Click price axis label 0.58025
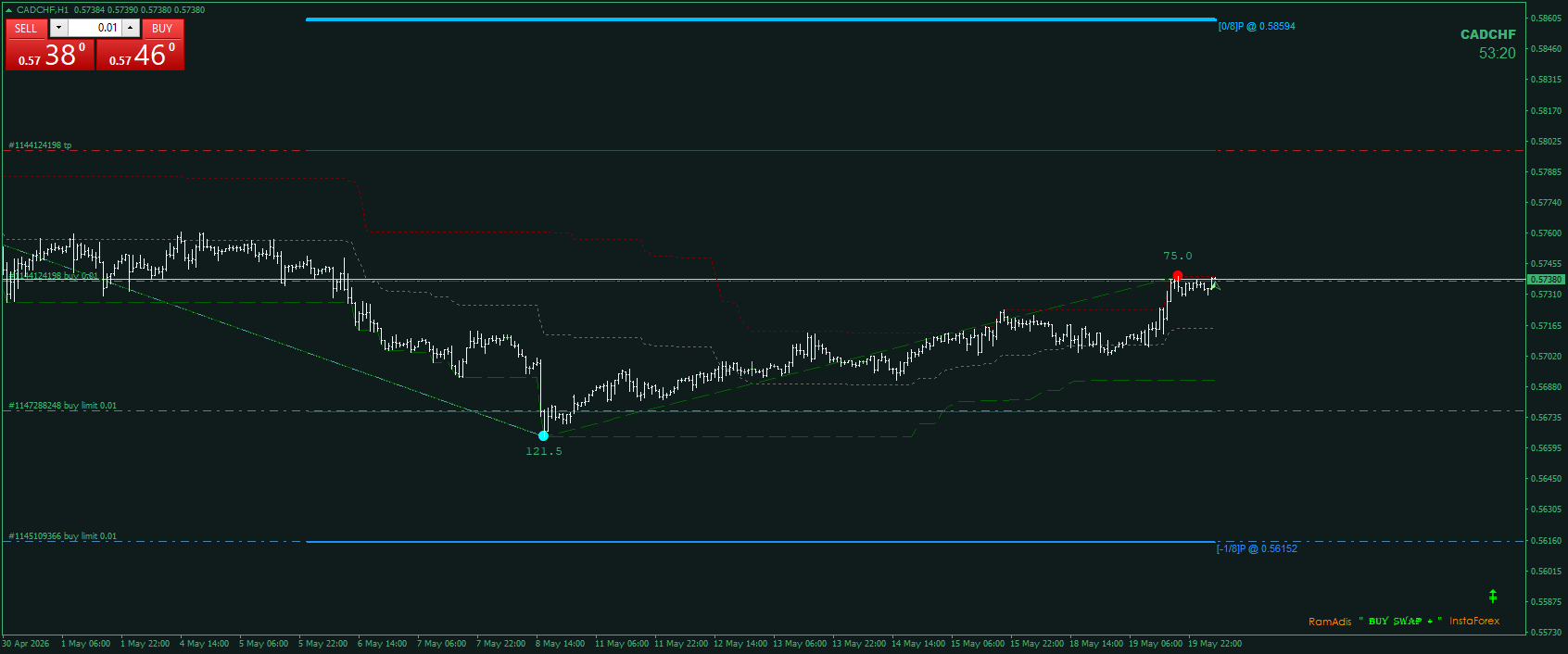 point(1546,142)
